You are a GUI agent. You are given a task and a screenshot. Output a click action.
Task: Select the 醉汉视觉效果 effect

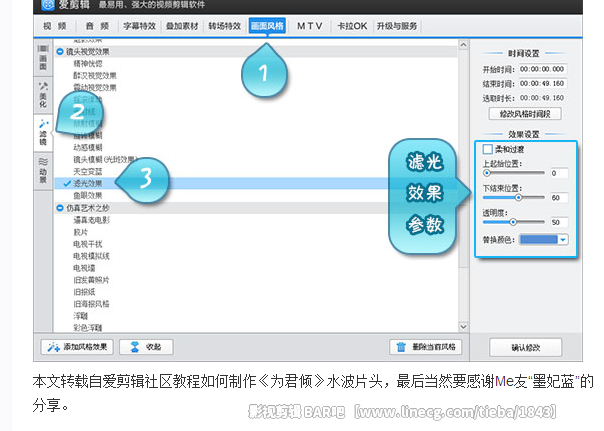pos(95,75)
